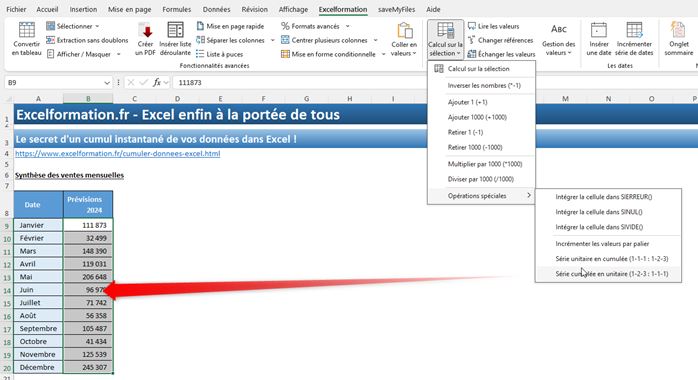Expand Séparer les colonnes dropdown arrow
Image resolution: width=698 pixels, height=380 pixels.
tap(272, 40)
